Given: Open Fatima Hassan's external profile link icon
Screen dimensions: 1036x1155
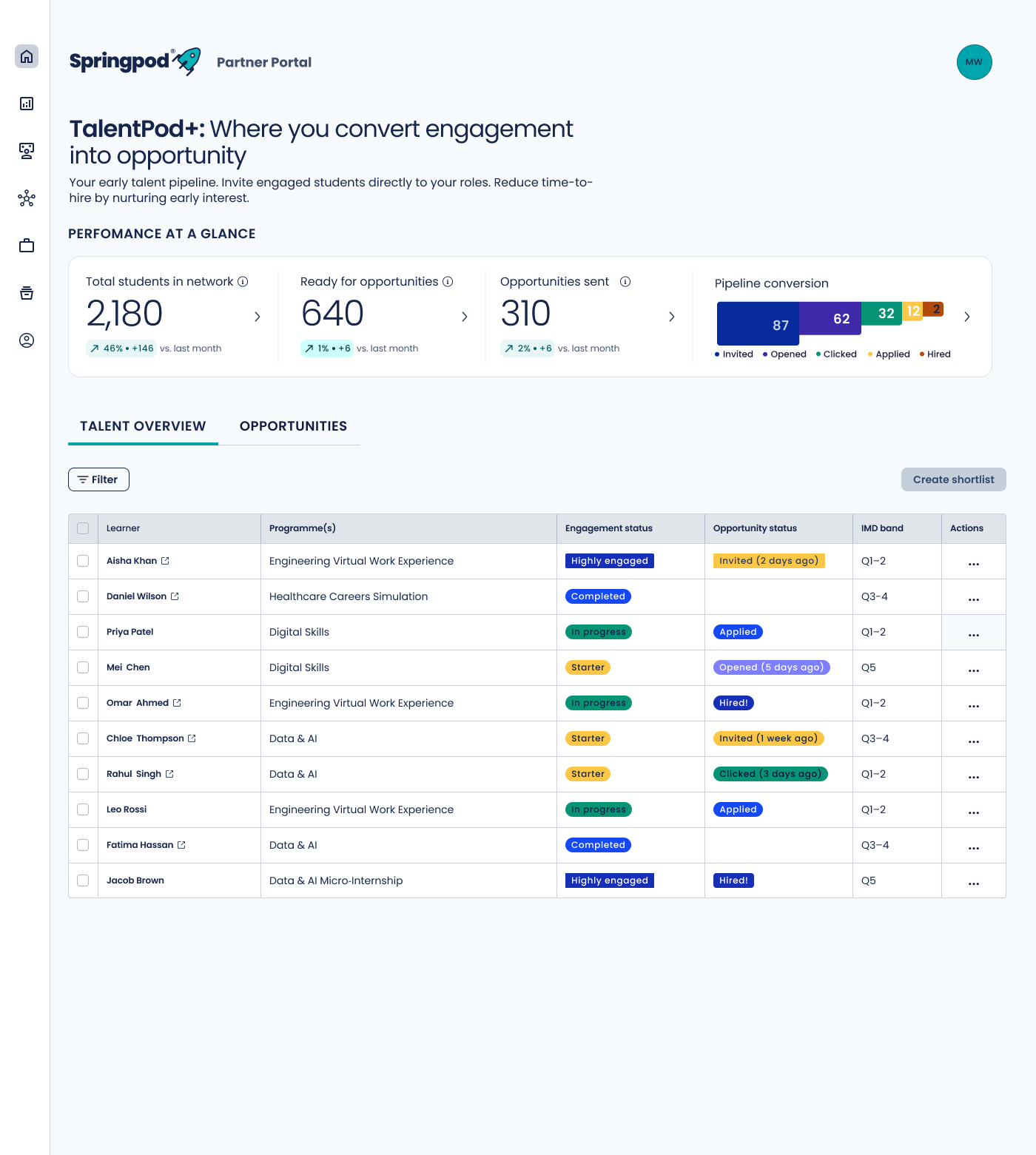Looking at the screenshot, I should tap(181, 845).
